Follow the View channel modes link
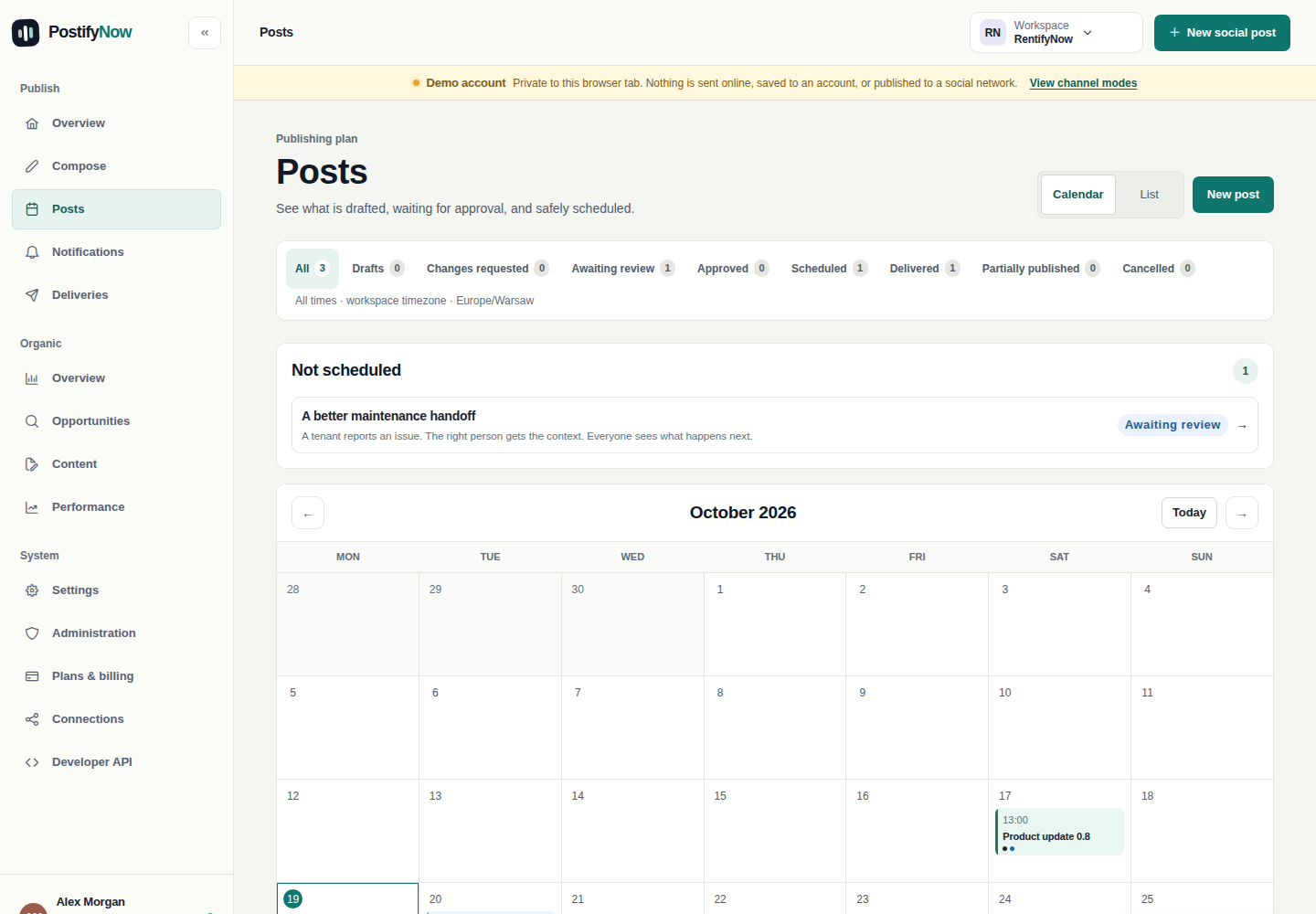 tap(1083, 83)
